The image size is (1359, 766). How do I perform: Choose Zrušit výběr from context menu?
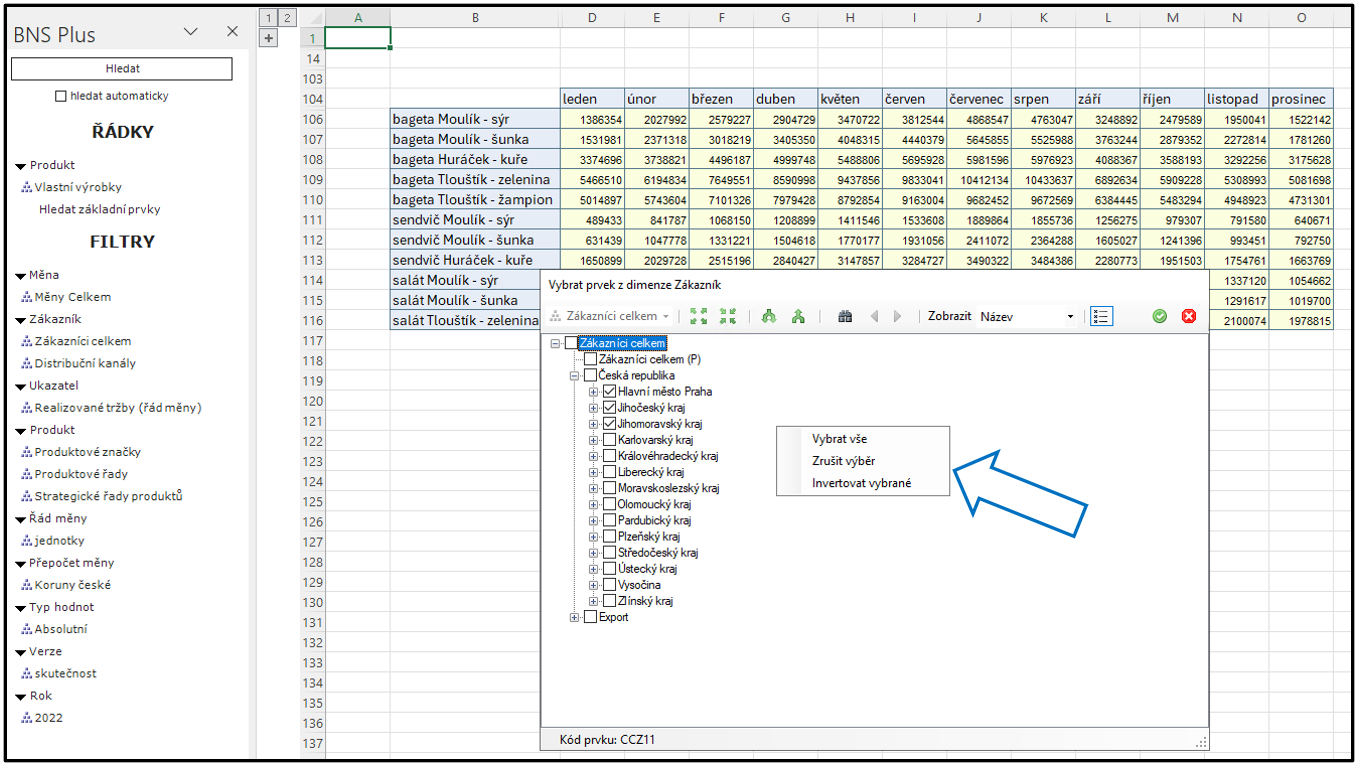[843, 461]
